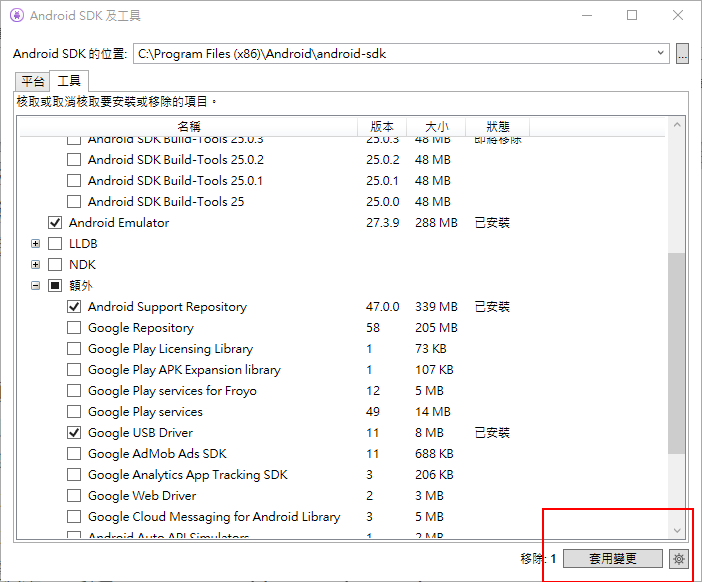
Task: Click version 27.3.9 of Android Emulator
Action: pyautogui.click(x=382, y=223)
